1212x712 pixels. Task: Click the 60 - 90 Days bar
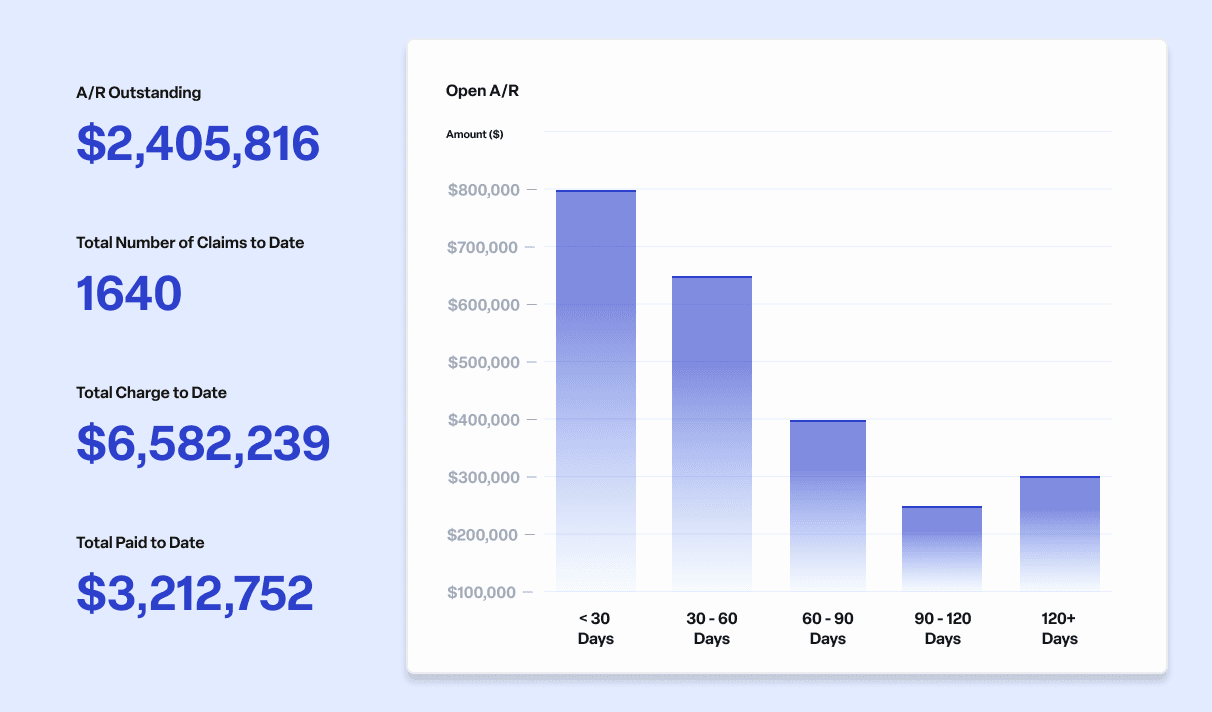(x=828, y=505)
